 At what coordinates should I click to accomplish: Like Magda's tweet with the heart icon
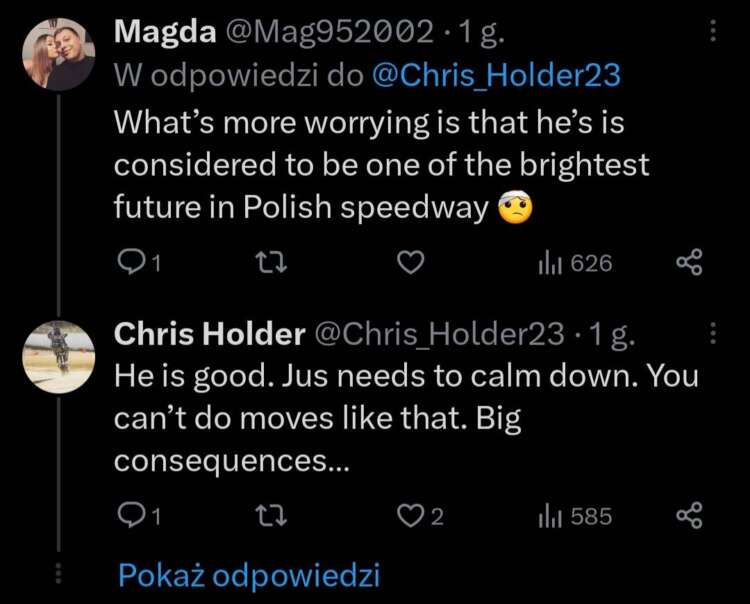pos(410,262)
